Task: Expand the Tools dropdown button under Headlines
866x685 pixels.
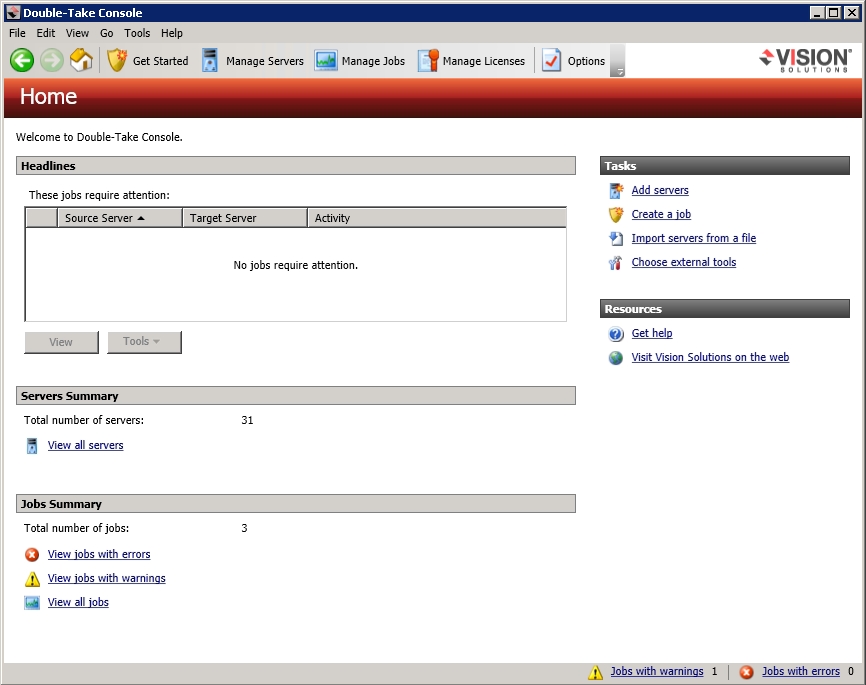Action: click(x=144, y=342)
